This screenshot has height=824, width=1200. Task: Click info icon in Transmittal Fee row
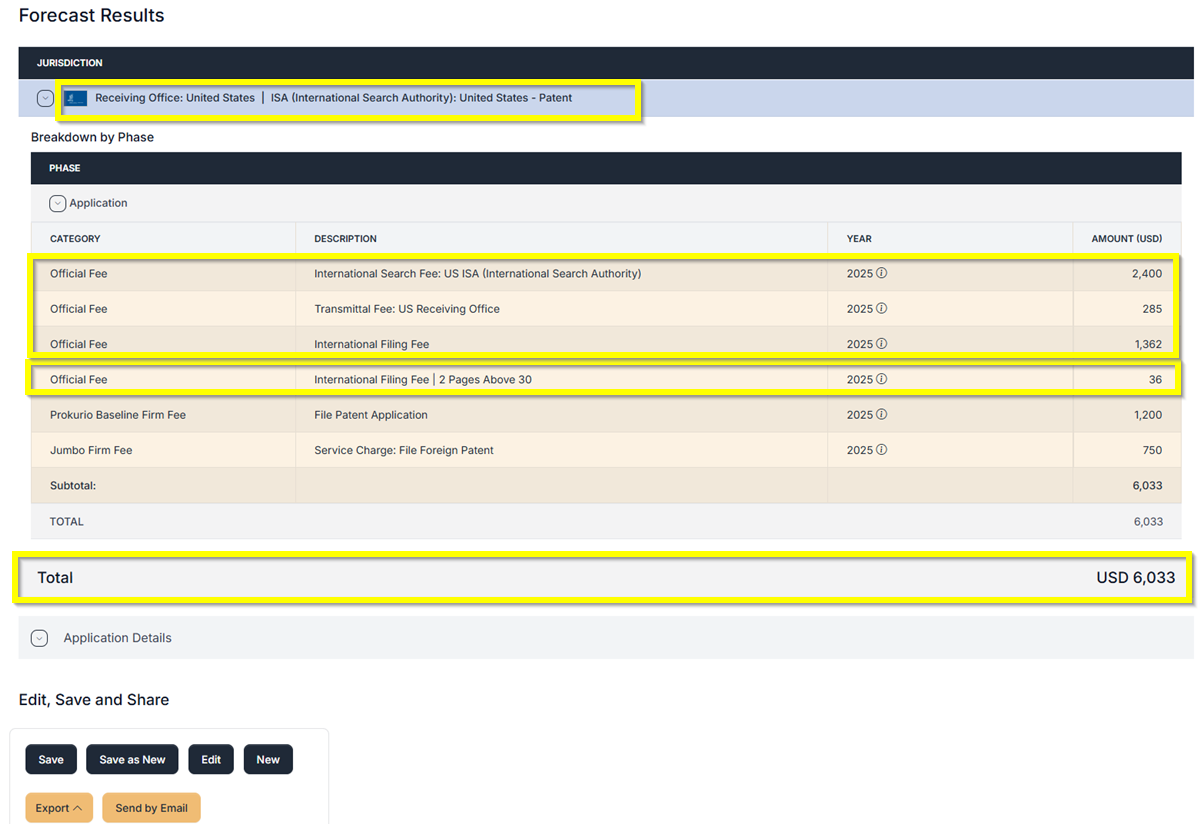click(881, 308)
